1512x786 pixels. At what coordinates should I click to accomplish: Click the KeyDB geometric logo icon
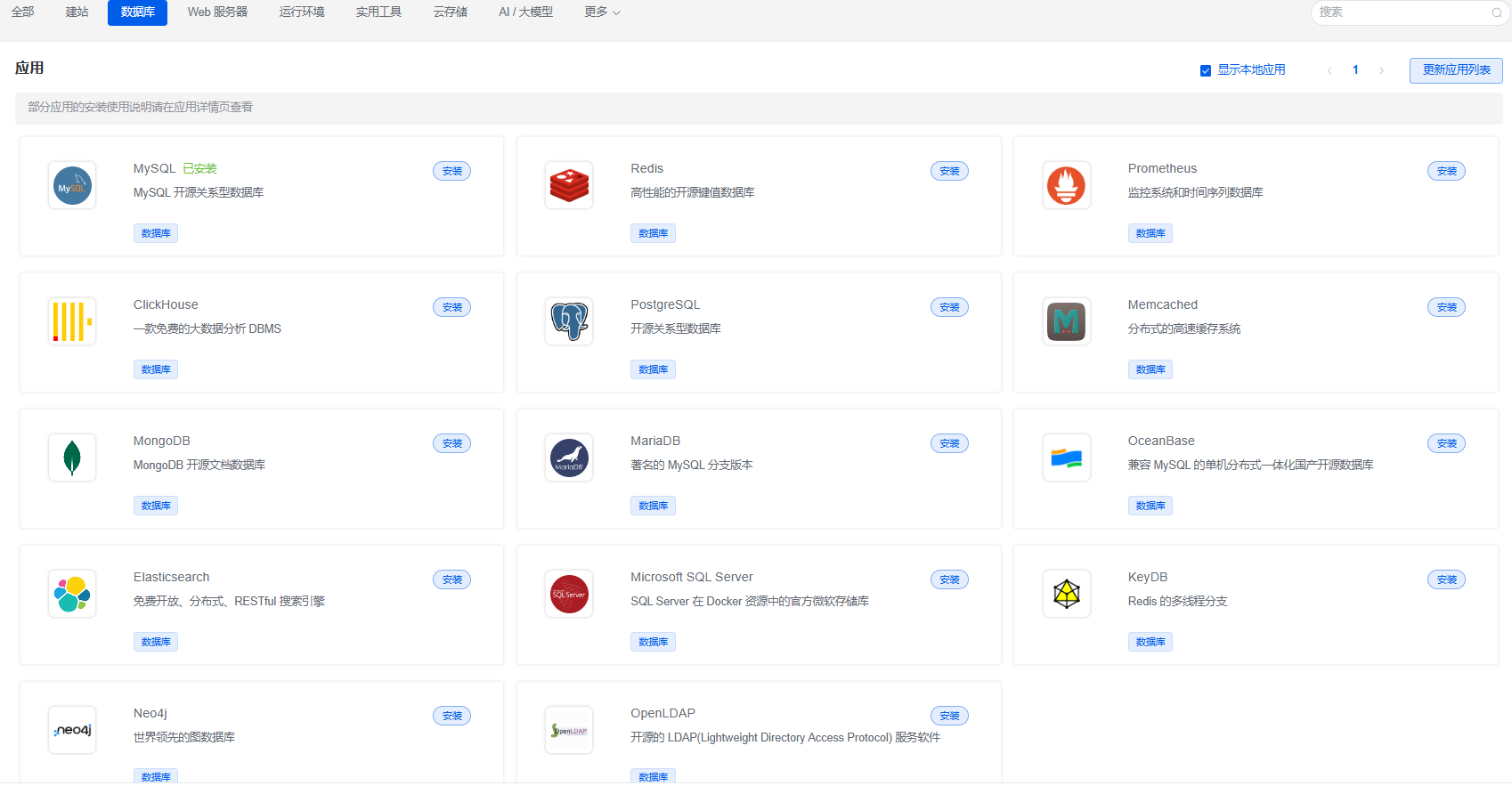[1067, 595]
